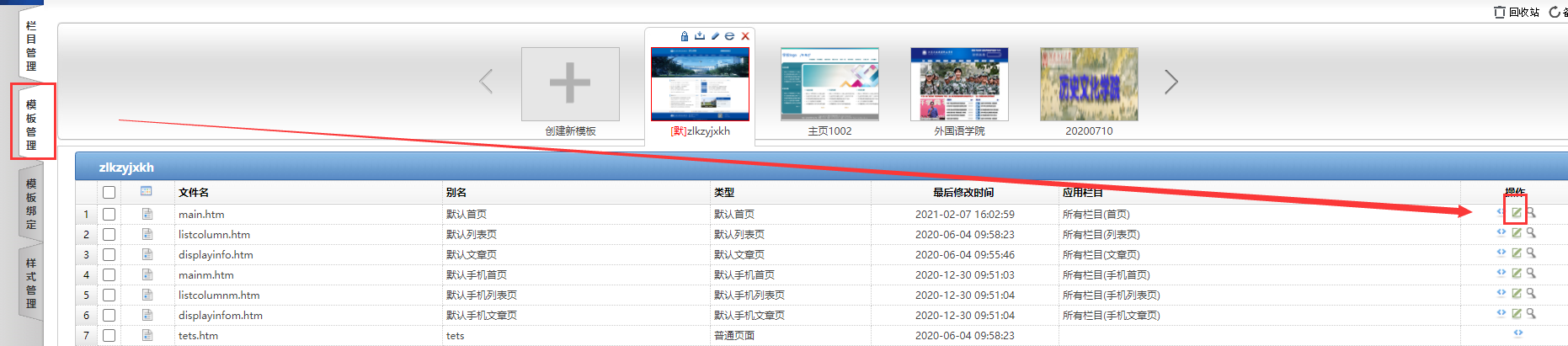Click the browser preview icon on selected template
This screenshot has height=346, width=1568.
tap(729, 36)
